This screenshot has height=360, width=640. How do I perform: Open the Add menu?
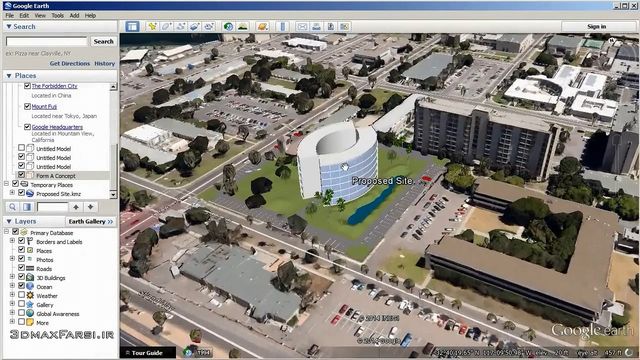[74, 16]
